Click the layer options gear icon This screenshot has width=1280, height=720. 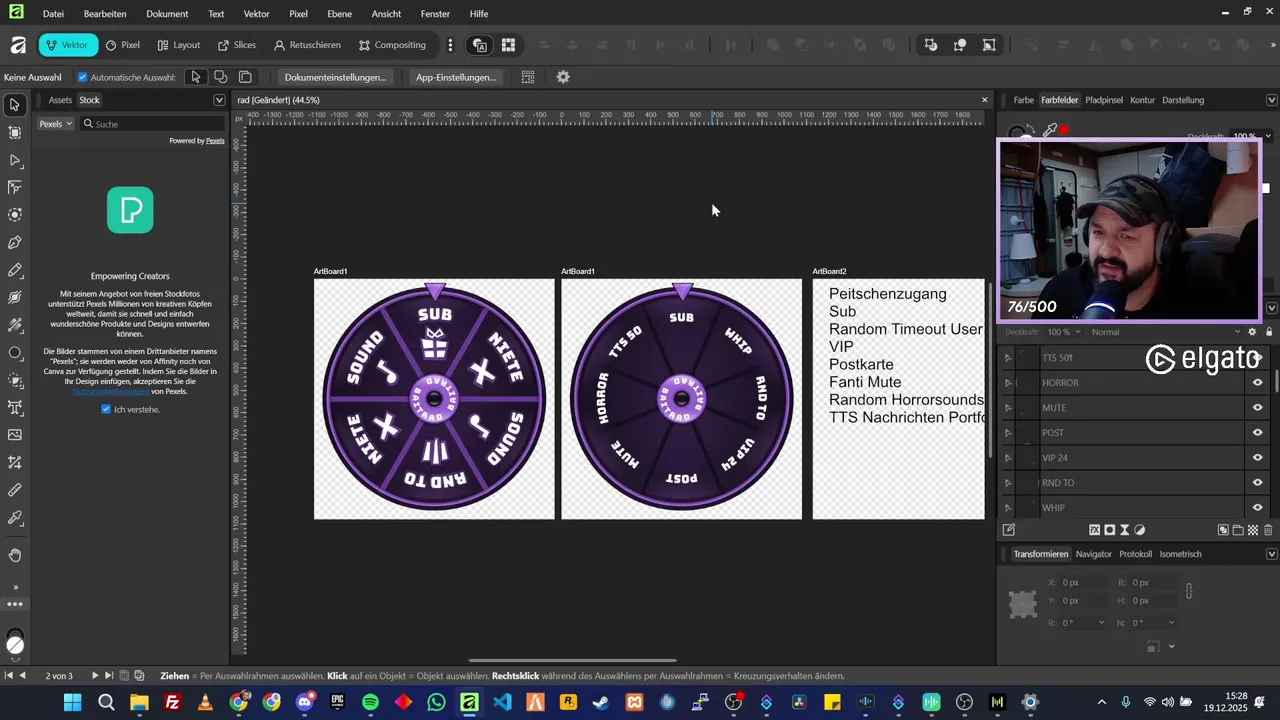pyautogui.click(x=1252, y=332)
